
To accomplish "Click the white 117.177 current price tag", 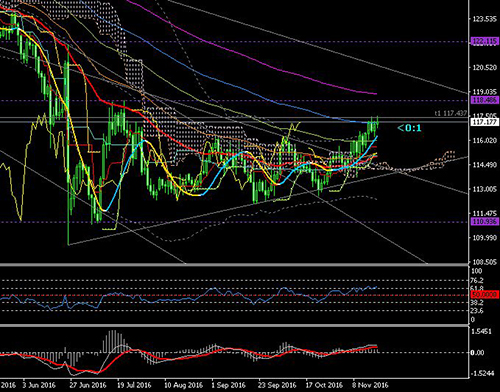I will coord(485,122).
